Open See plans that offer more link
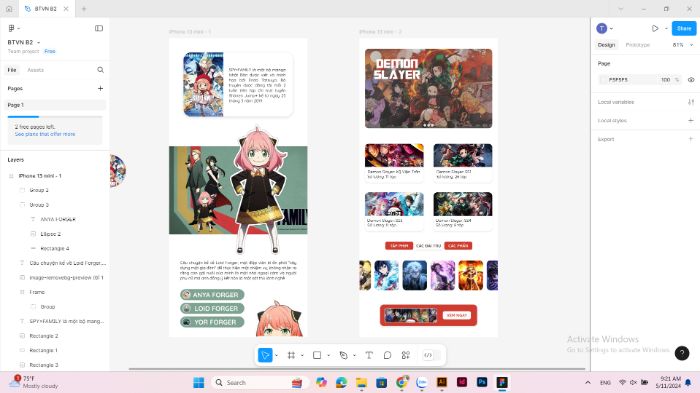700x393 pixels. pos(45,134)
